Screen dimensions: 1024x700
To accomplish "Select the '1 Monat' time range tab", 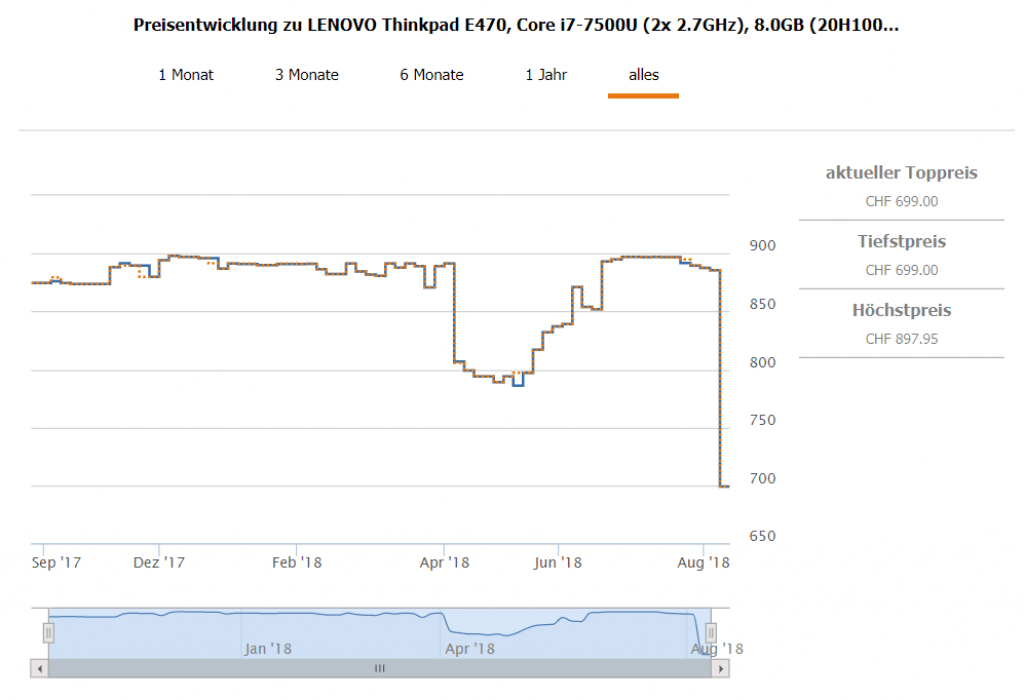I will pyautogui.click(x=186, y=75).
